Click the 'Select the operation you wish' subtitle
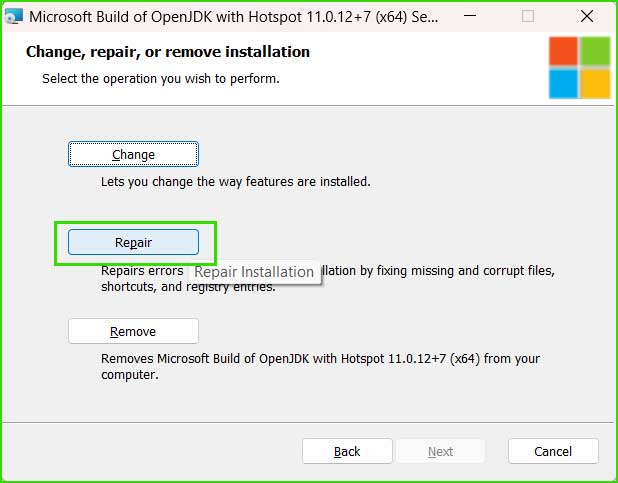Screen dimensions: 618x483 tap(161, 78)
